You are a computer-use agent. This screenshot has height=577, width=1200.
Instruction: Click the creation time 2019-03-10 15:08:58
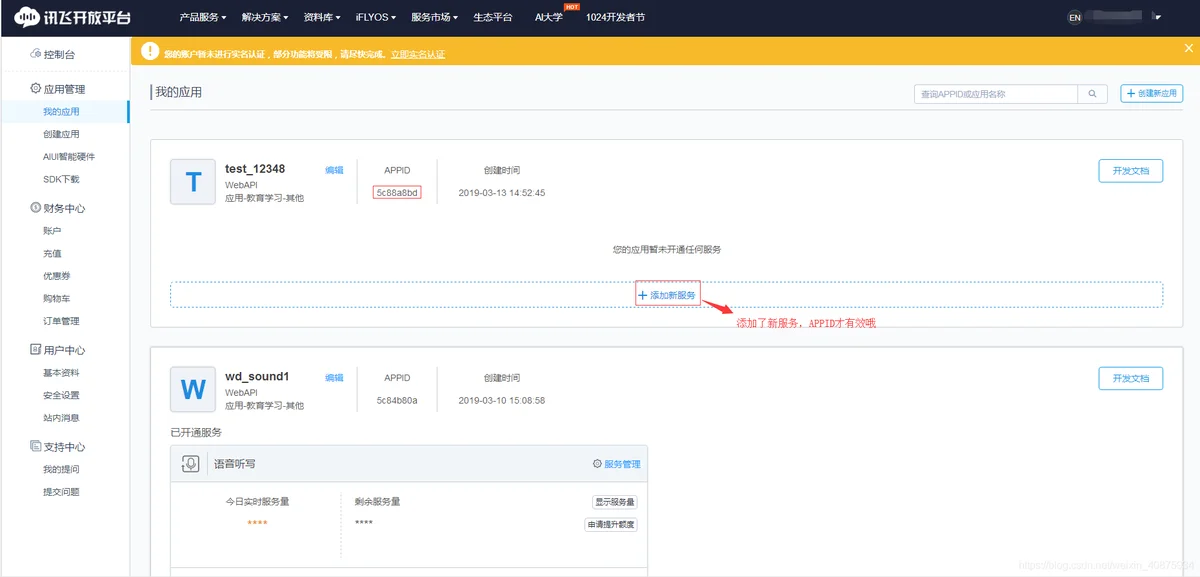[x=502, y=400]
